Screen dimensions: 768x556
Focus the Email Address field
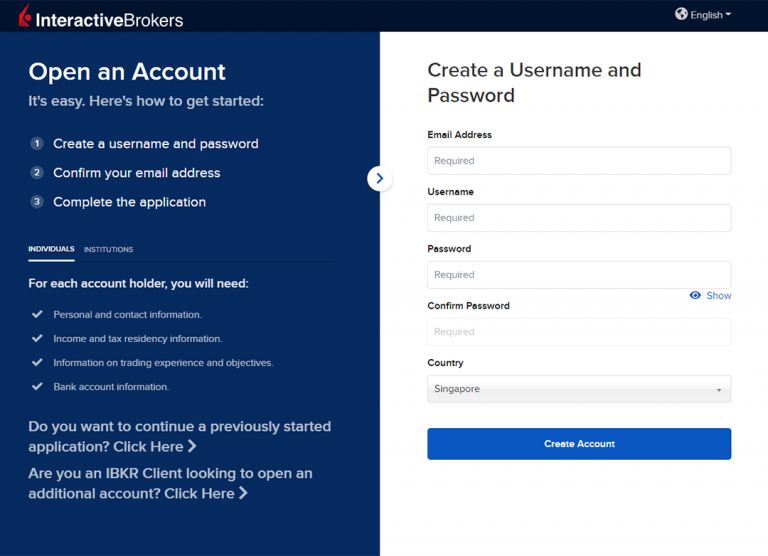(579, 161)
